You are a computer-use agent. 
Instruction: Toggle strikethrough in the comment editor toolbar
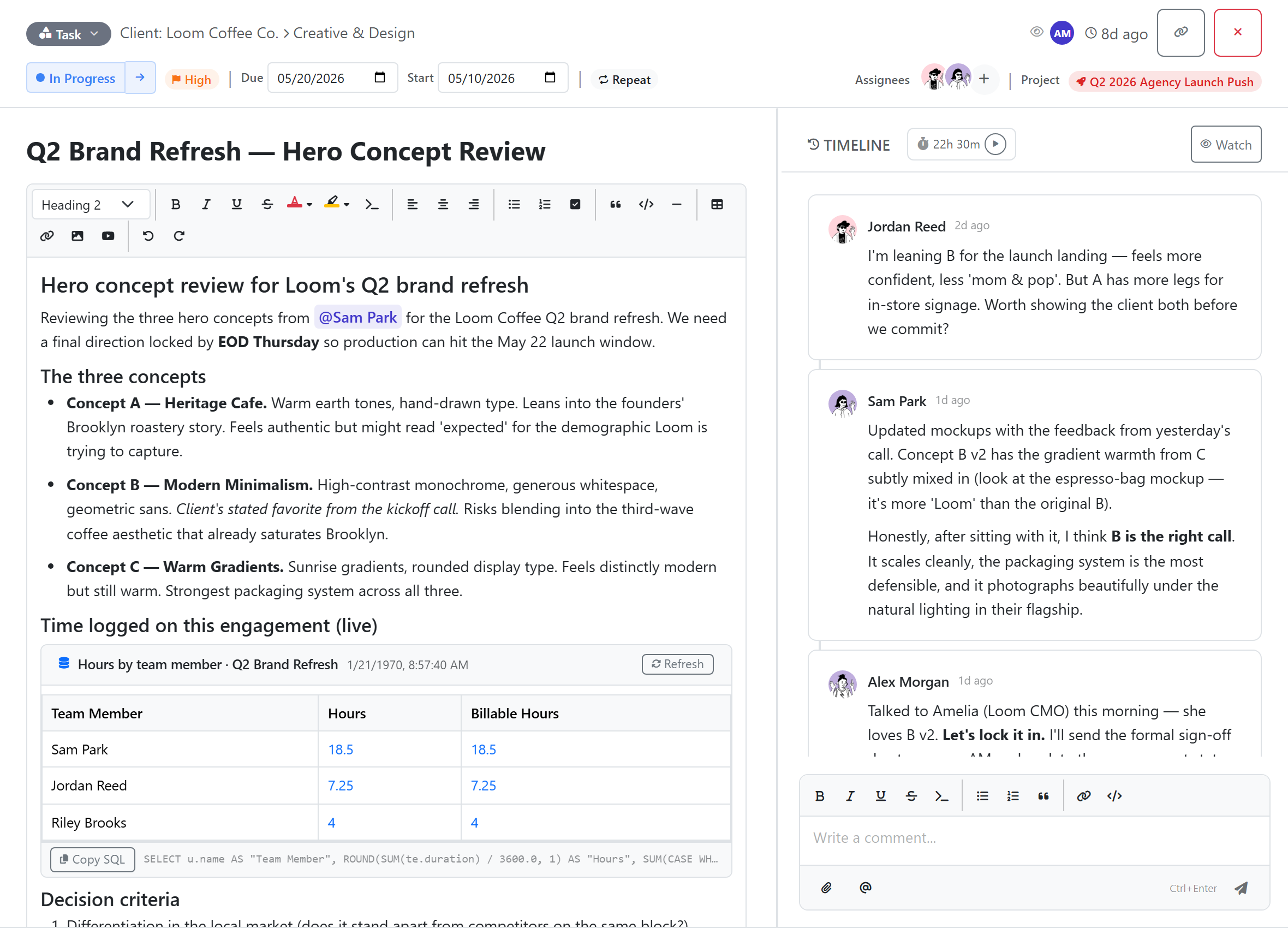911,796
